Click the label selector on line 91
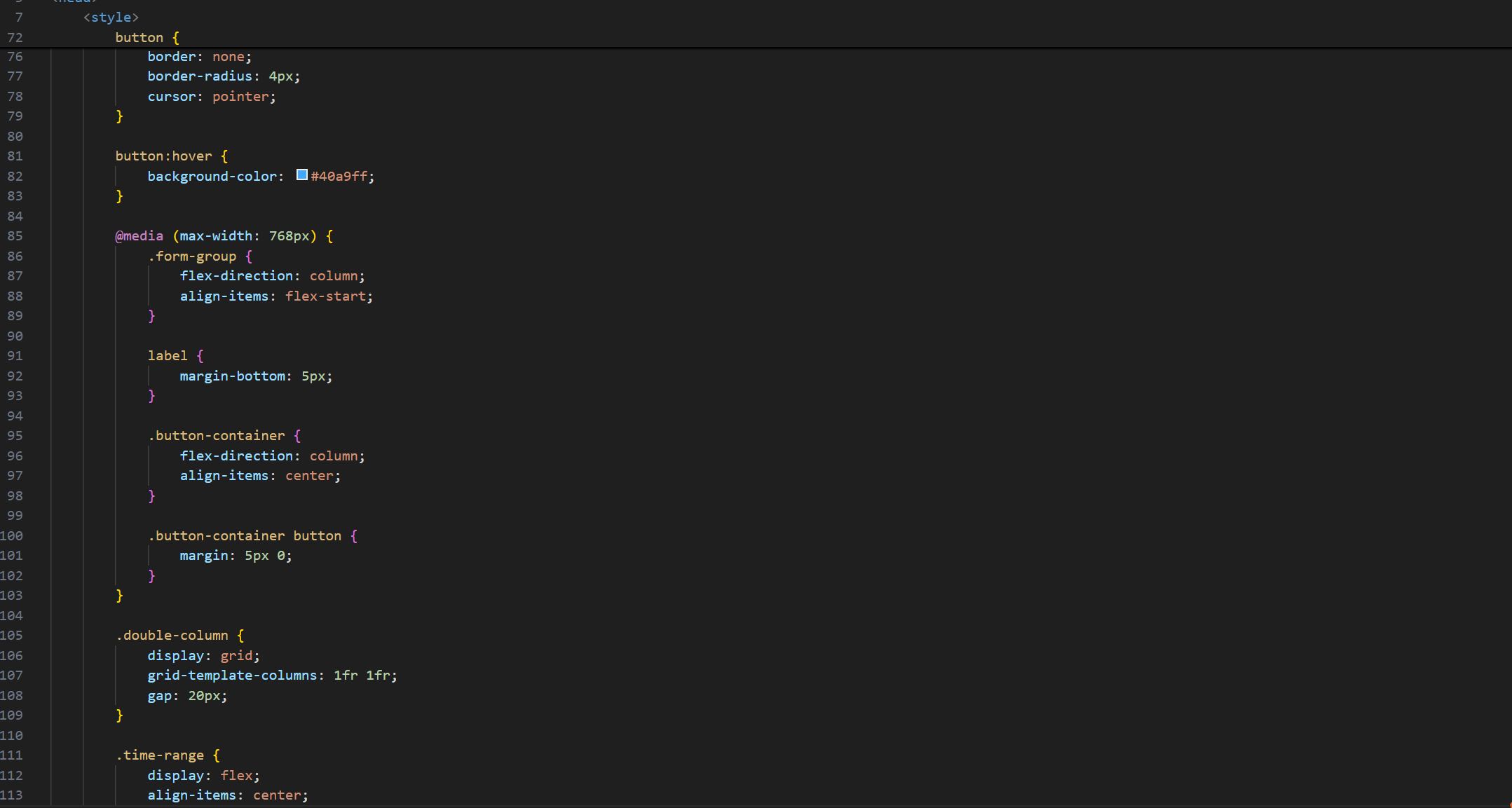This screenshot has height=808, width=1512. tap(168, 356)
